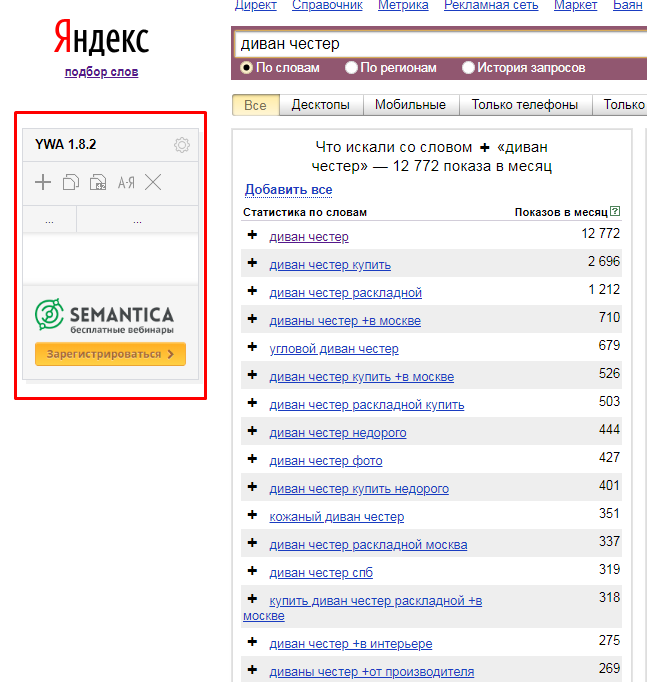Click the "2 696" impressions value

(x=604, y=261)
